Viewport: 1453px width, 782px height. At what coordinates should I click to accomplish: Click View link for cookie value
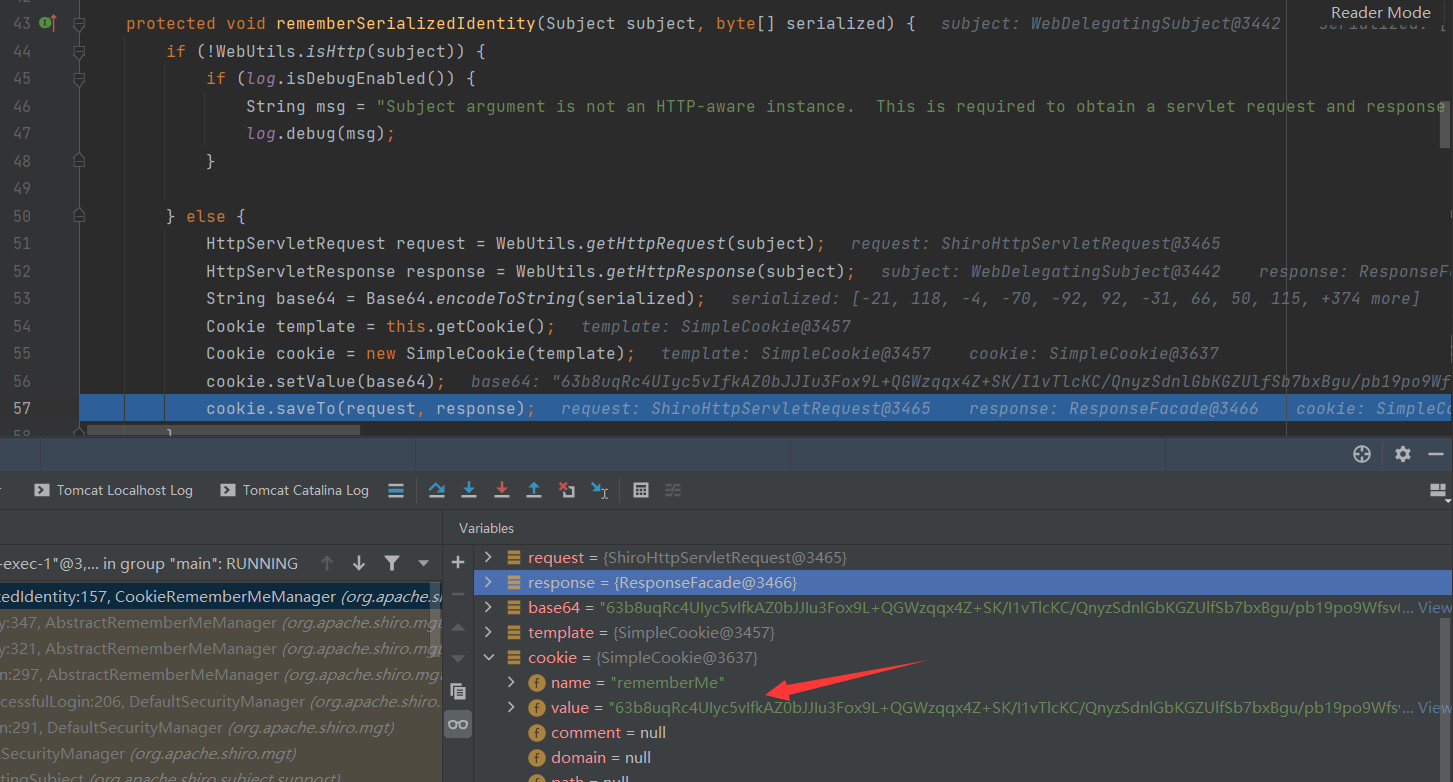pos(1434,707)
